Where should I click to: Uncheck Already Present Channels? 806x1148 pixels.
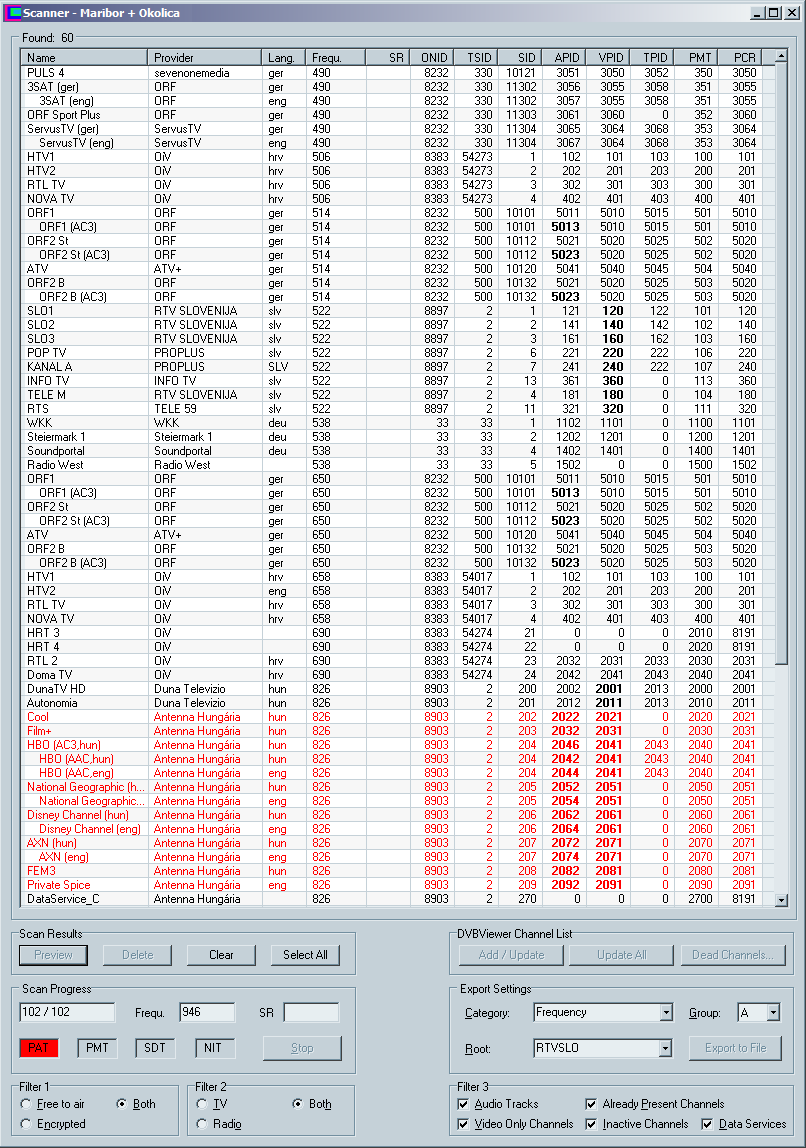click(x=655, y=1104)
